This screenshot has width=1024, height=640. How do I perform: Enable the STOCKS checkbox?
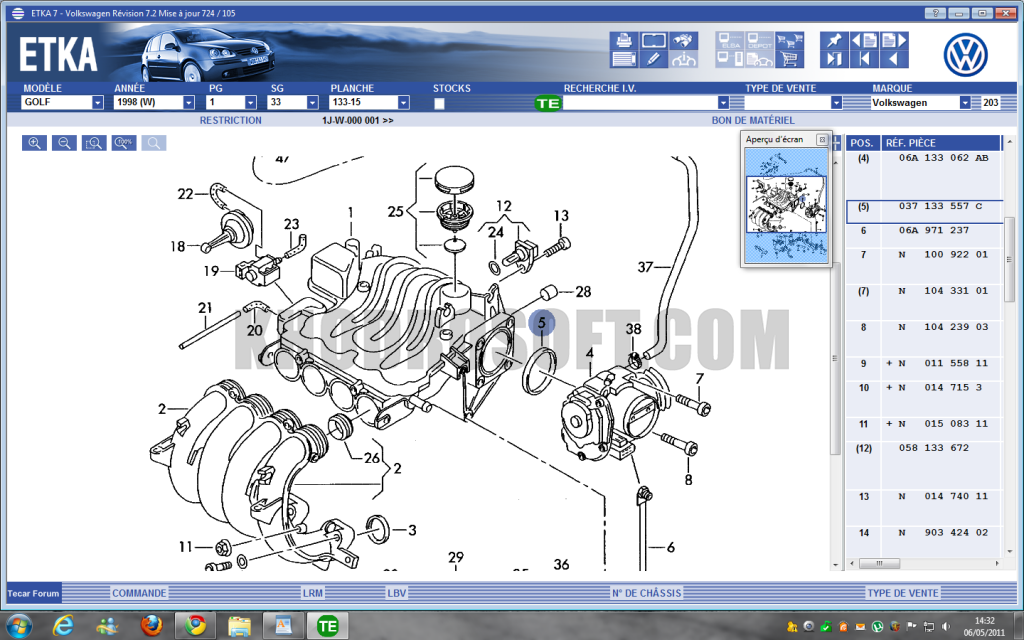pos(438,103)
